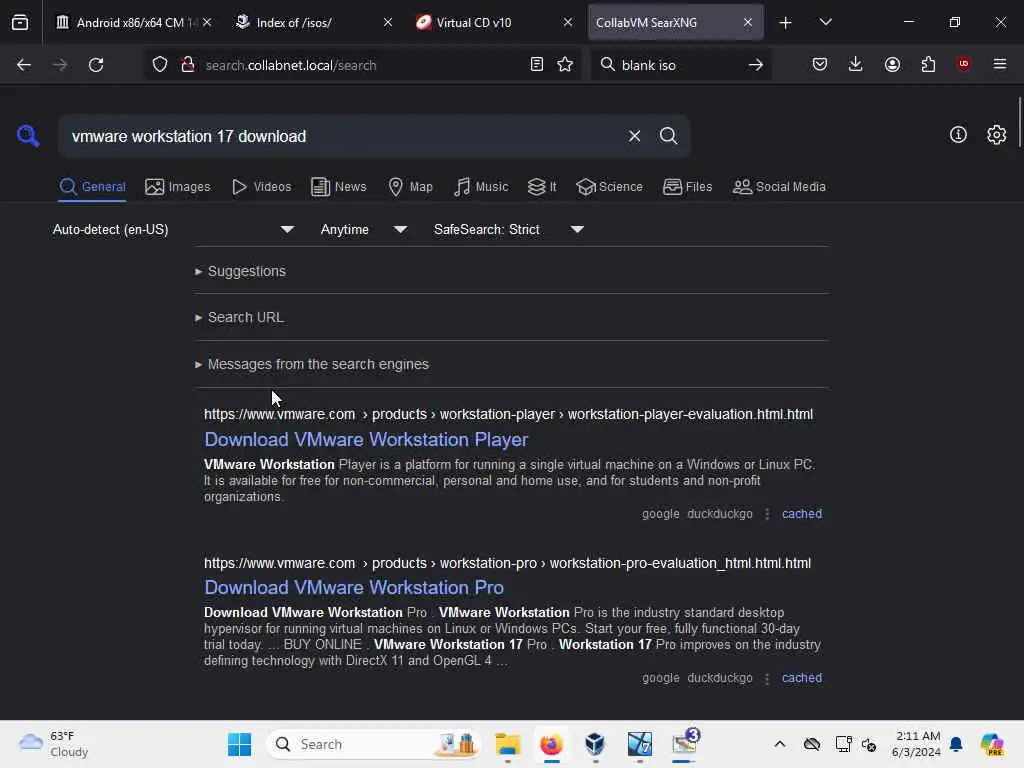Select the Images search category

pos(178,187)
